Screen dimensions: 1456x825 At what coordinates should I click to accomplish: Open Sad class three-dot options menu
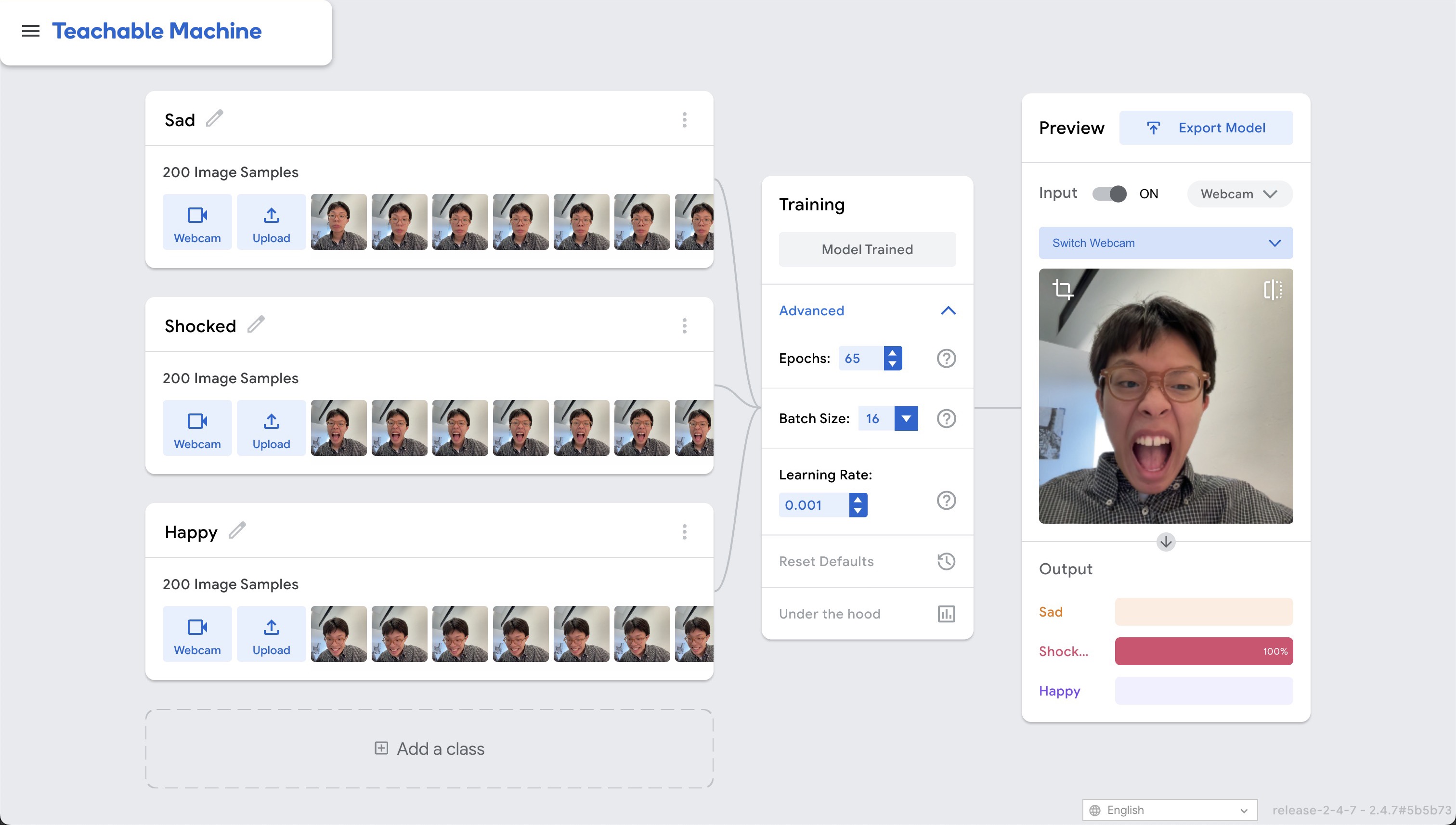point(684,119)
